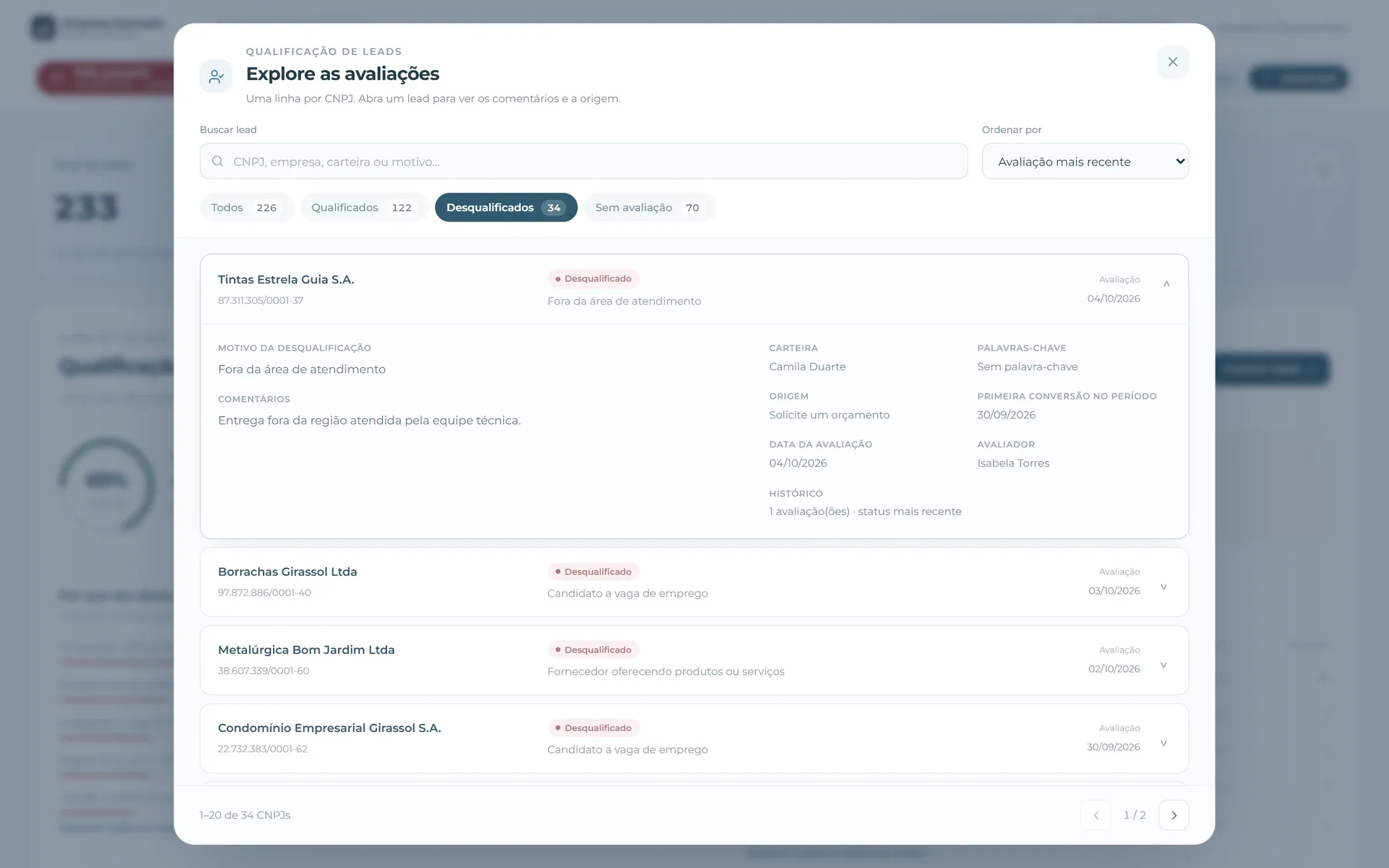
Task: Click avaliação date 03/10/2026
Action: [1114, 591]
